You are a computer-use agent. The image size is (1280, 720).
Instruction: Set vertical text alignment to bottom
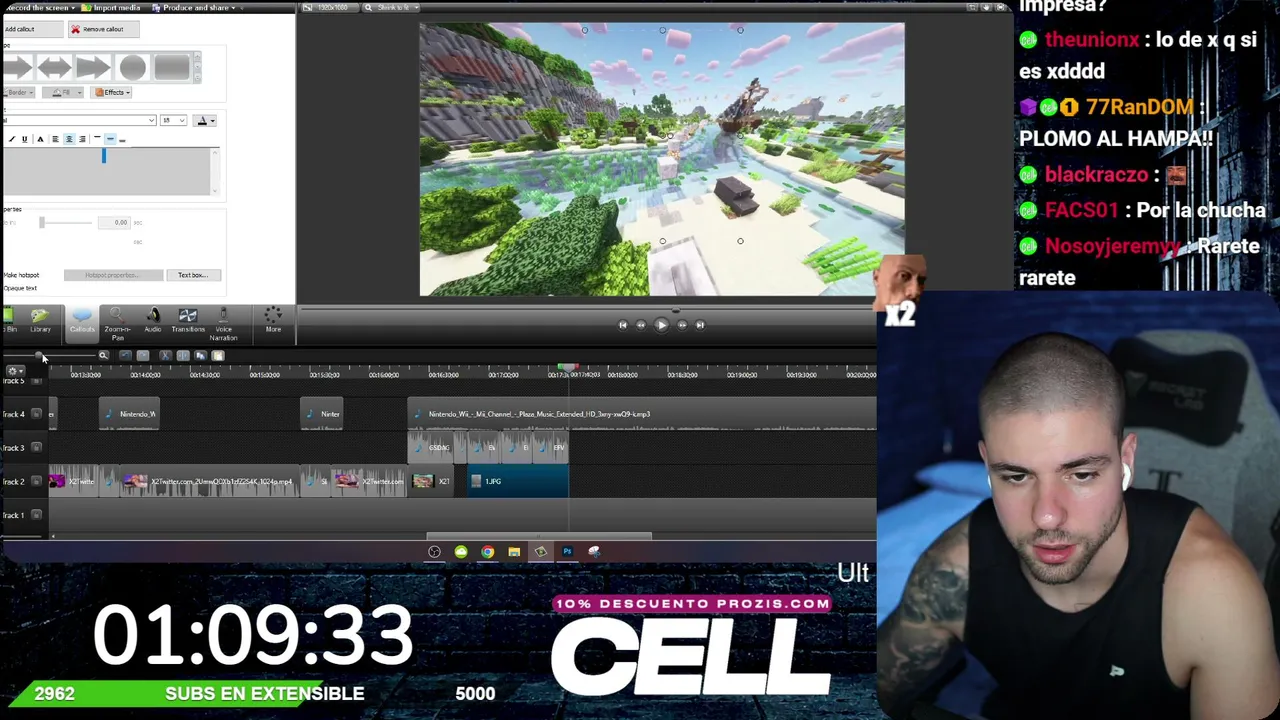122,139
